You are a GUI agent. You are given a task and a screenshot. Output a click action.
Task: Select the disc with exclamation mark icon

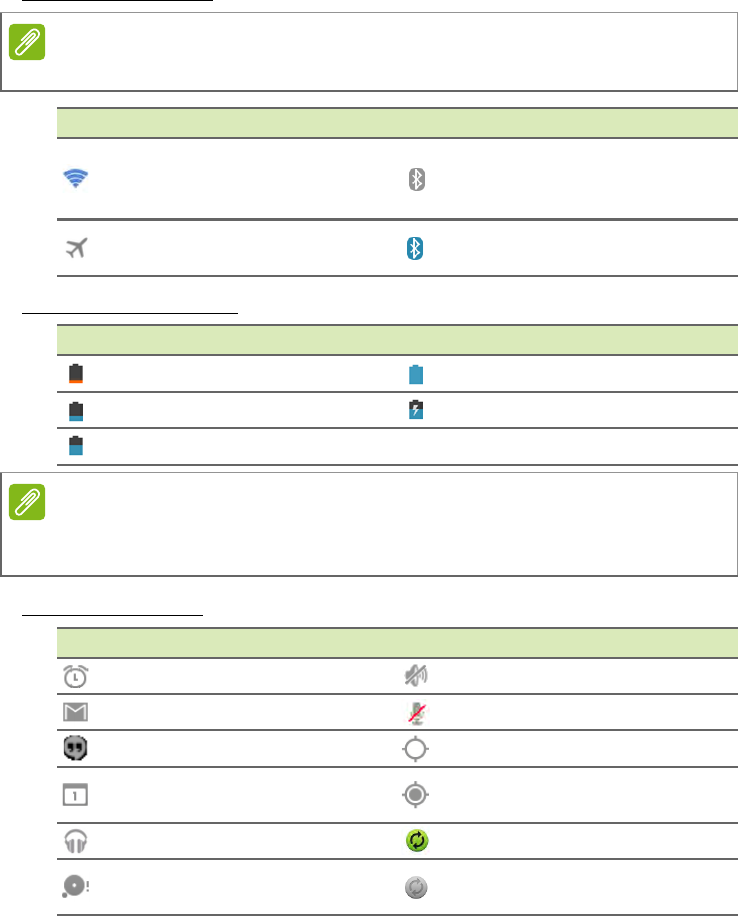coord(78,886)
